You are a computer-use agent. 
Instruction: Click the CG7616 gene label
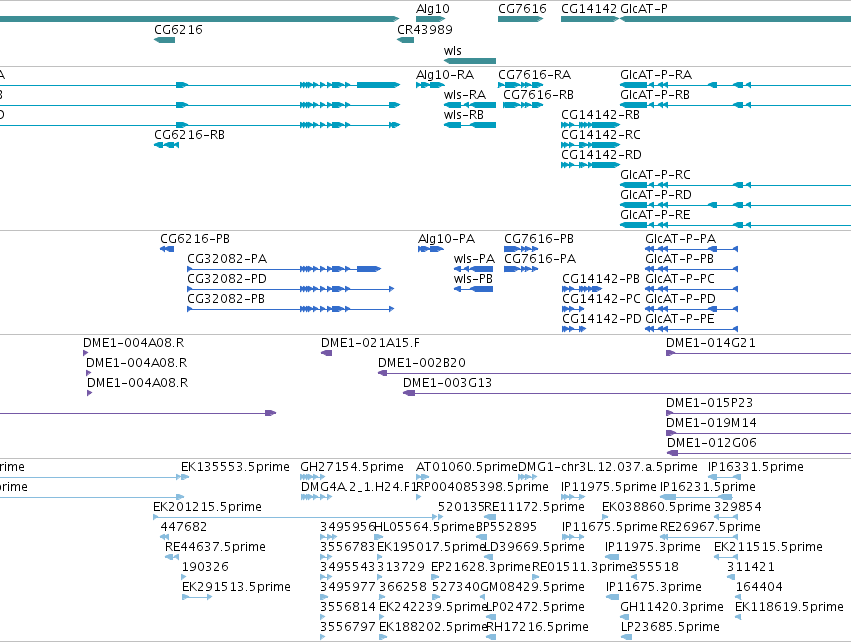(x=522, y=9)
